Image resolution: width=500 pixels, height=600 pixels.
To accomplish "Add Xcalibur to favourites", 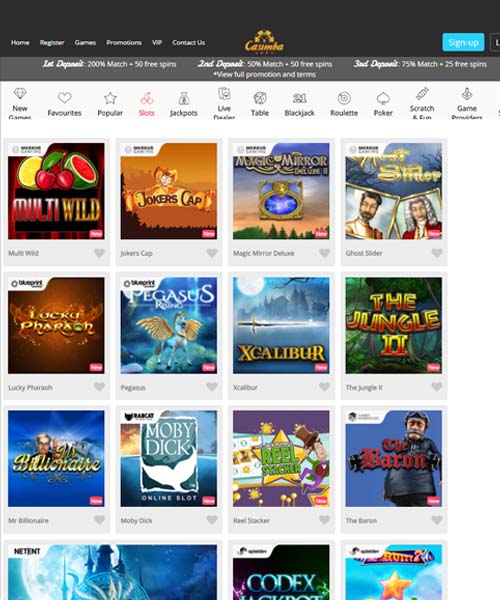I will click(324, 387).
